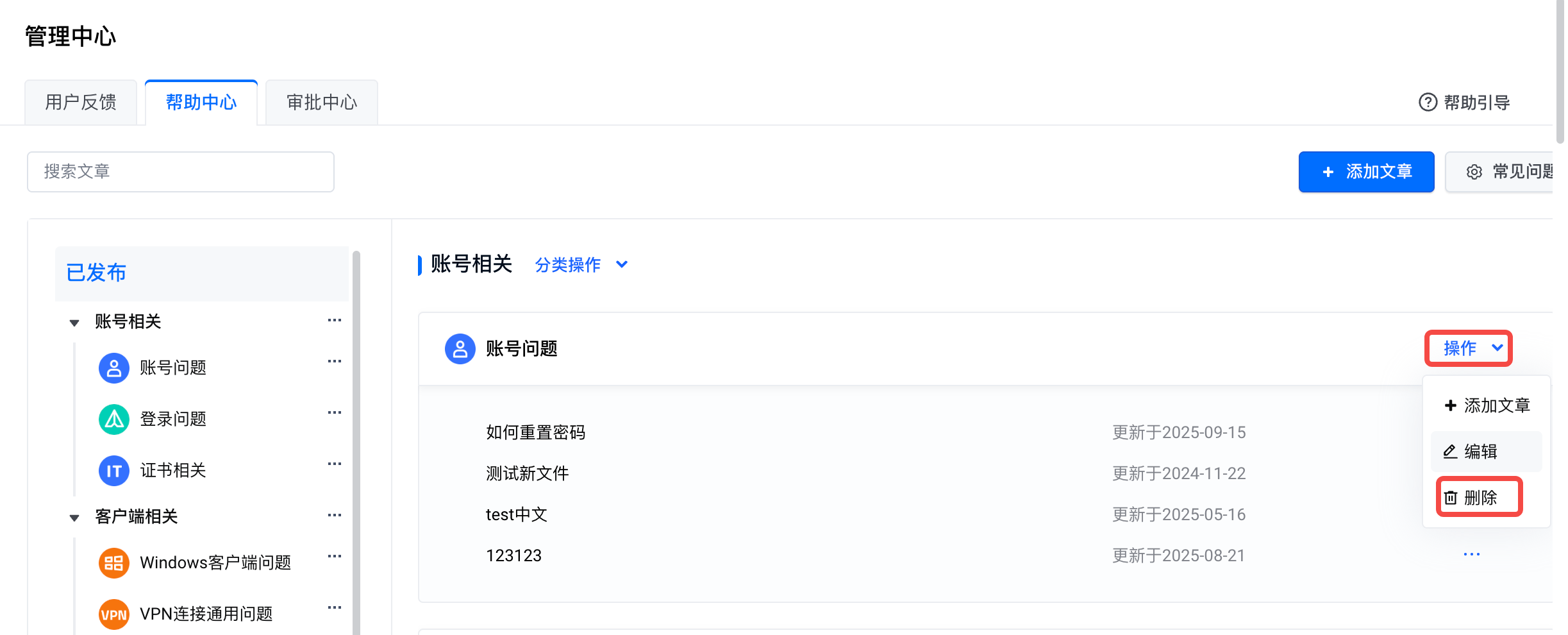Click the 账号问题 avatar icon in content header
Viewport: 1568px width, 635px height.
(x=460, y=348)
